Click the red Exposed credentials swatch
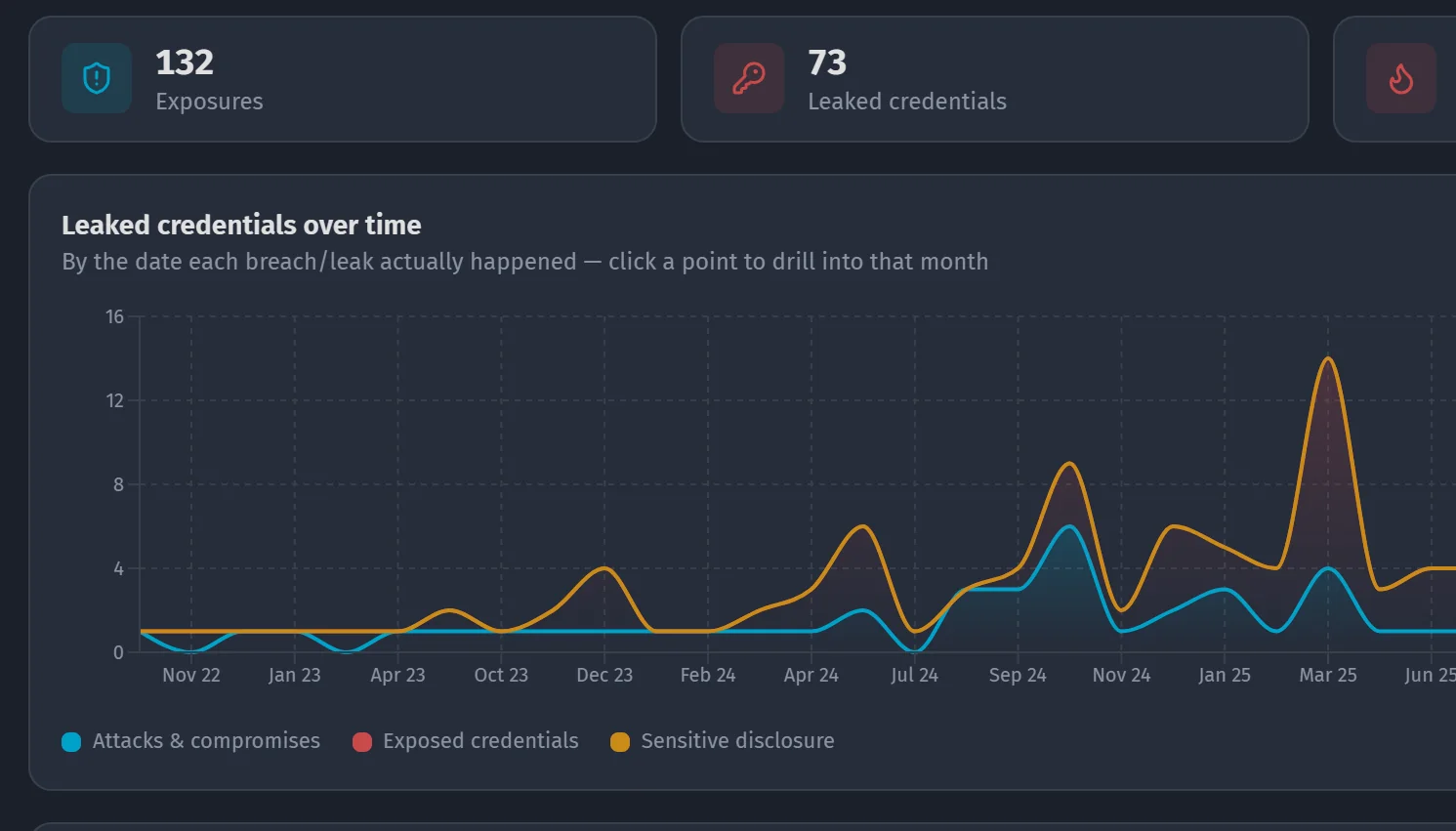This screenshot has height=831, width=1456. tap(362, 742)
